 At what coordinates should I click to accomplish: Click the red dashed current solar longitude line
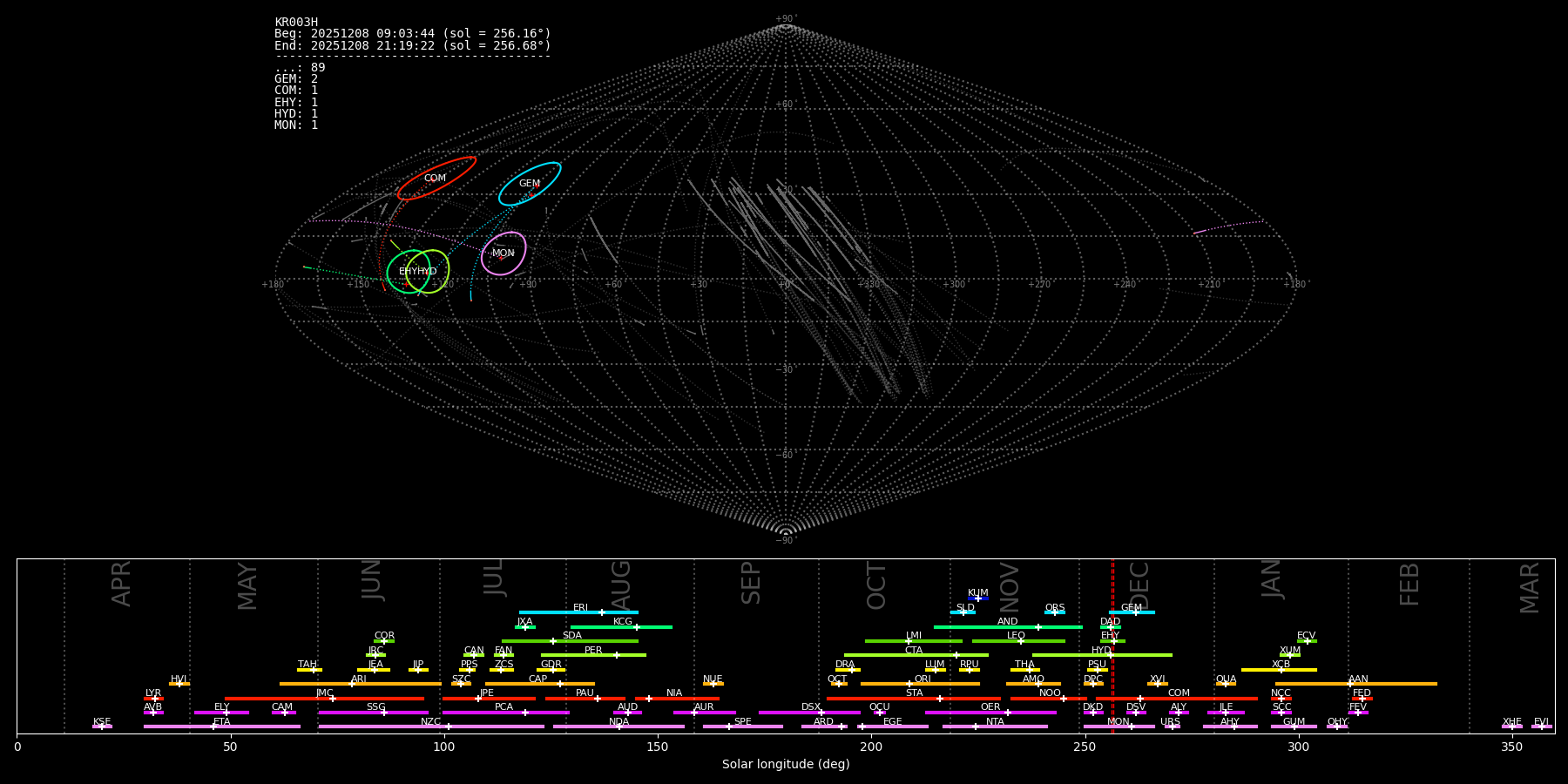click(x=1112, y=645)
